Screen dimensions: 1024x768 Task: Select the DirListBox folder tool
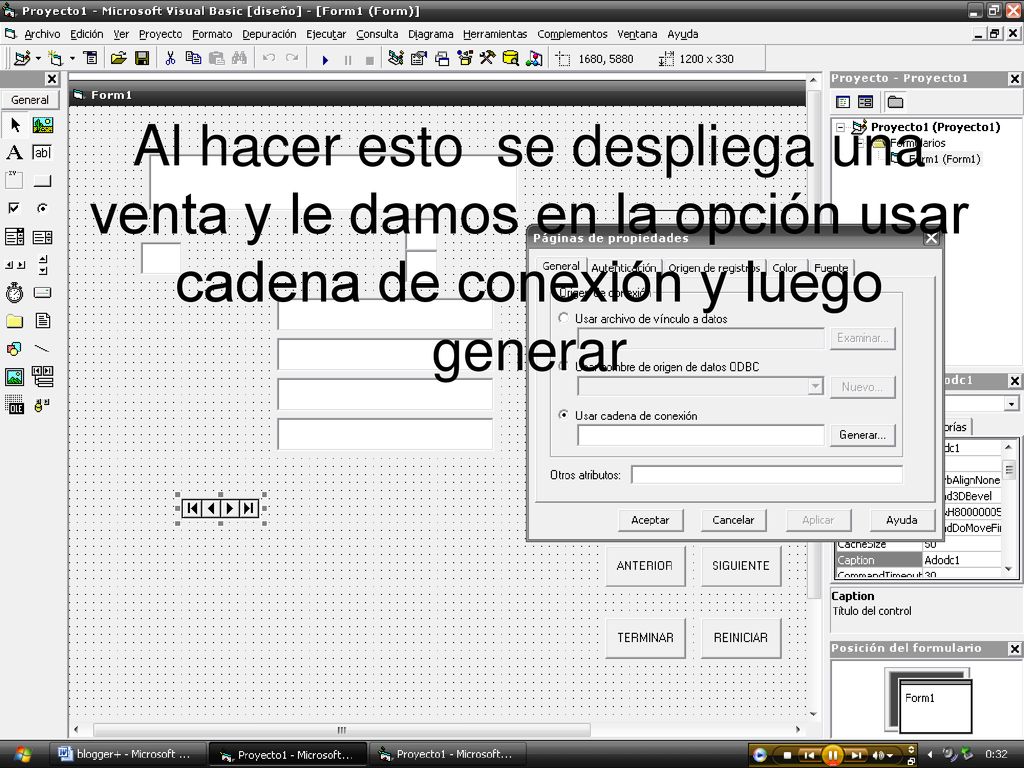click(x=14, y=321)
